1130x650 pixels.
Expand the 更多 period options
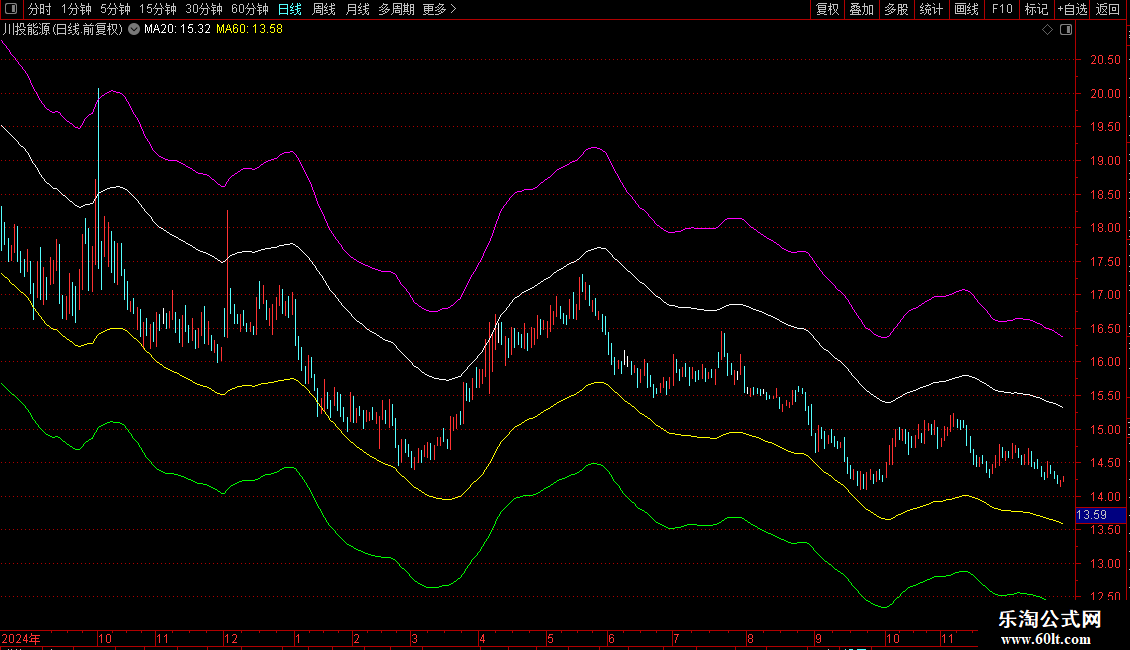(439, 9)
